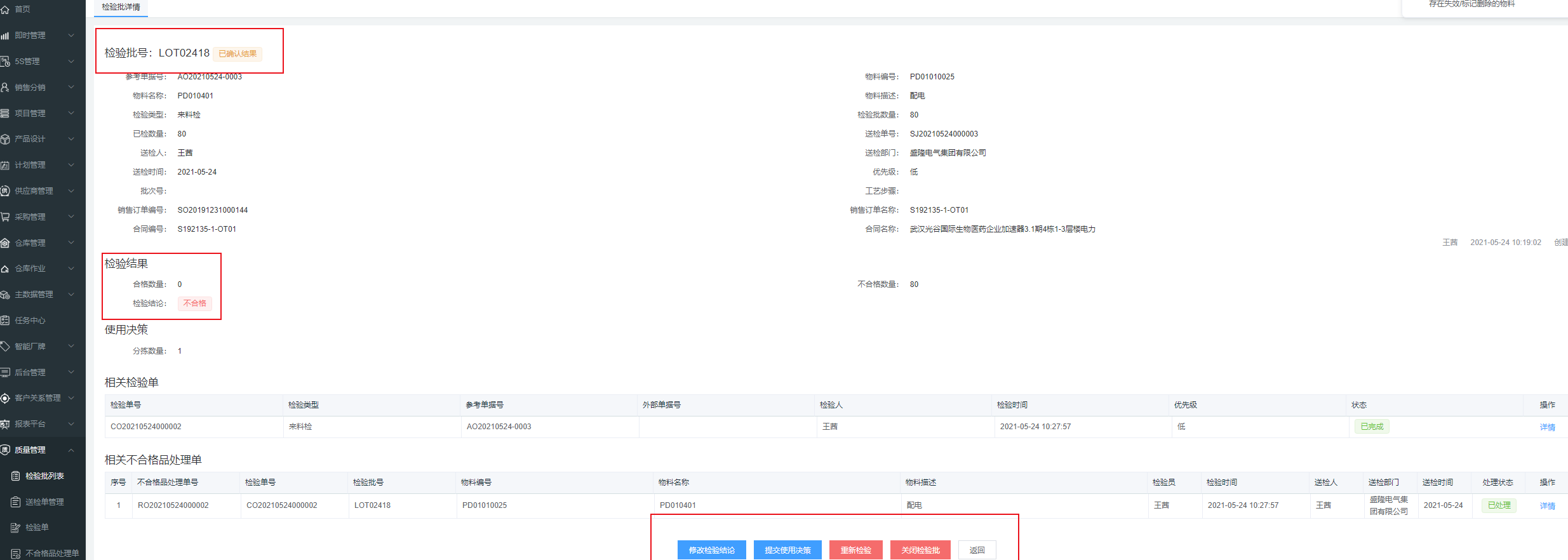Expand the 客户关系管理 chevron
1568x560 pixels.
71,398
